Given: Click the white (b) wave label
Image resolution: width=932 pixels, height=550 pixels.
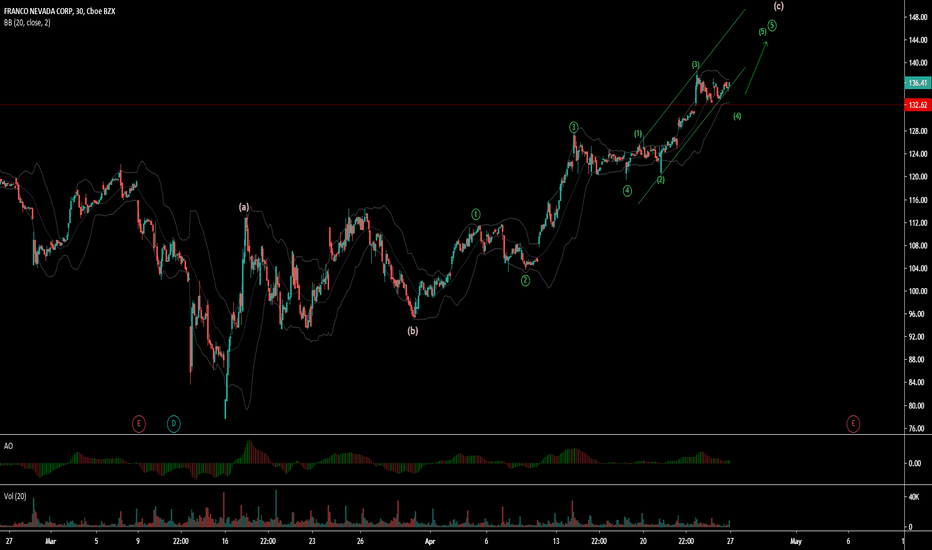Looking at the screenshot, I should 413,331.
